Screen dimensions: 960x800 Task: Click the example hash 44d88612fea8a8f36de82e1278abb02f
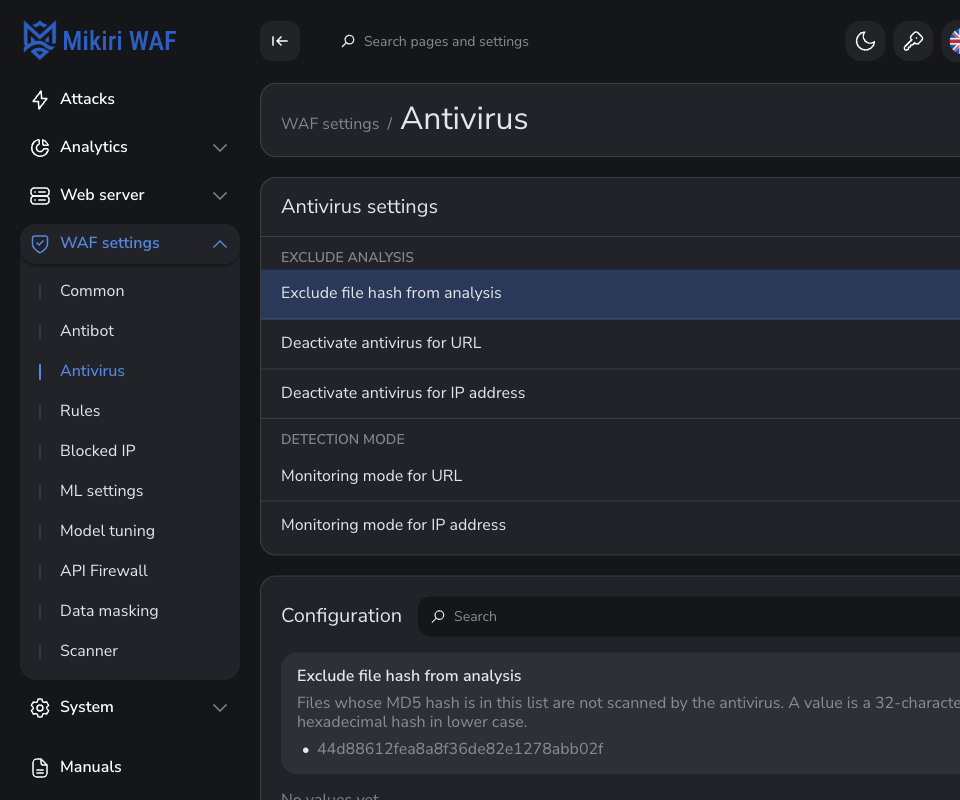460,749
